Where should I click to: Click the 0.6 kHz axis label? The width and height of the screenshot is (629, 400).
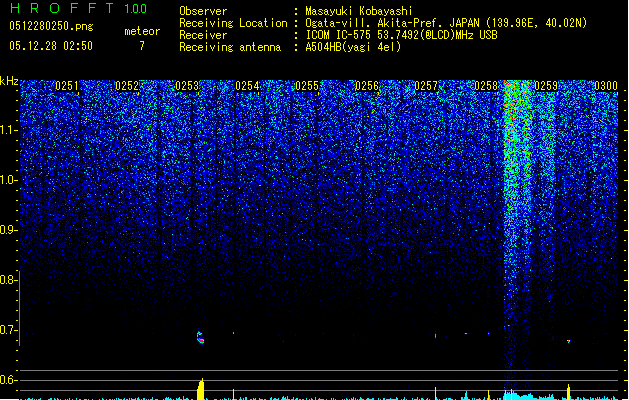pyautogui.click(x=8, y=380)
